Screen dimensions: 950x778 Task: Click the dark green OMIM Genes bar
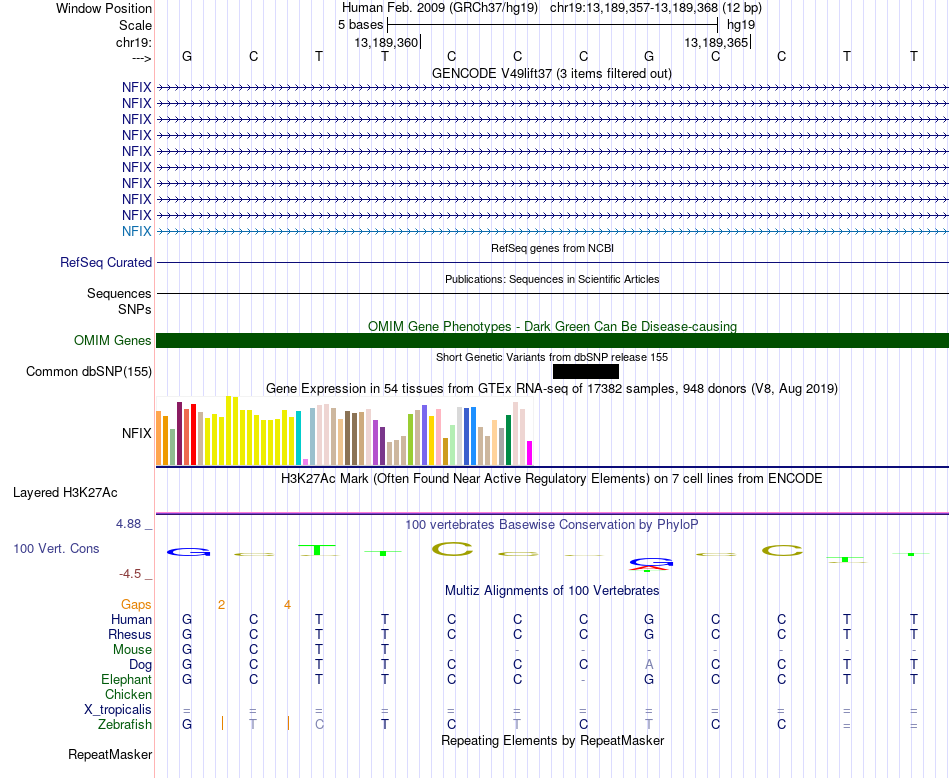coord(552,341)
